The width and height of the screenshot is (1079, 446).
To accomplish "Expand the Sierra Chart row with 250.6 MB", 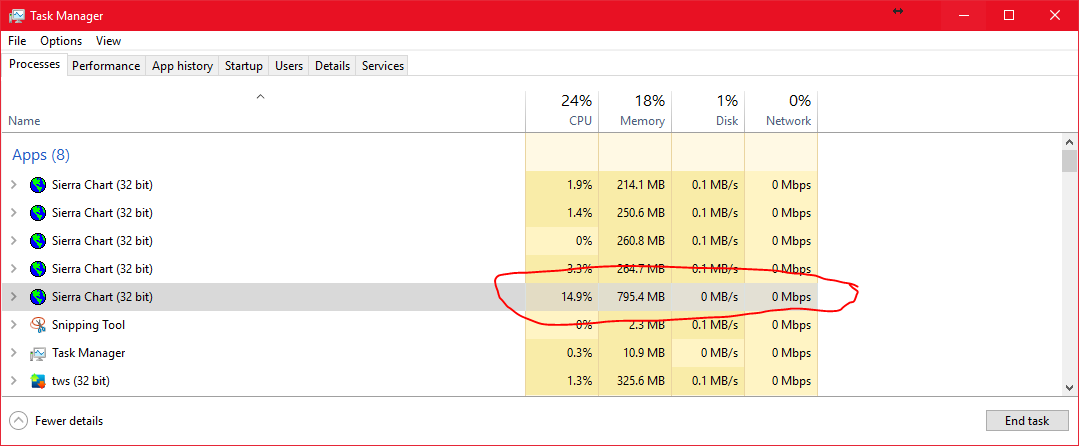I will pos(13,213).
